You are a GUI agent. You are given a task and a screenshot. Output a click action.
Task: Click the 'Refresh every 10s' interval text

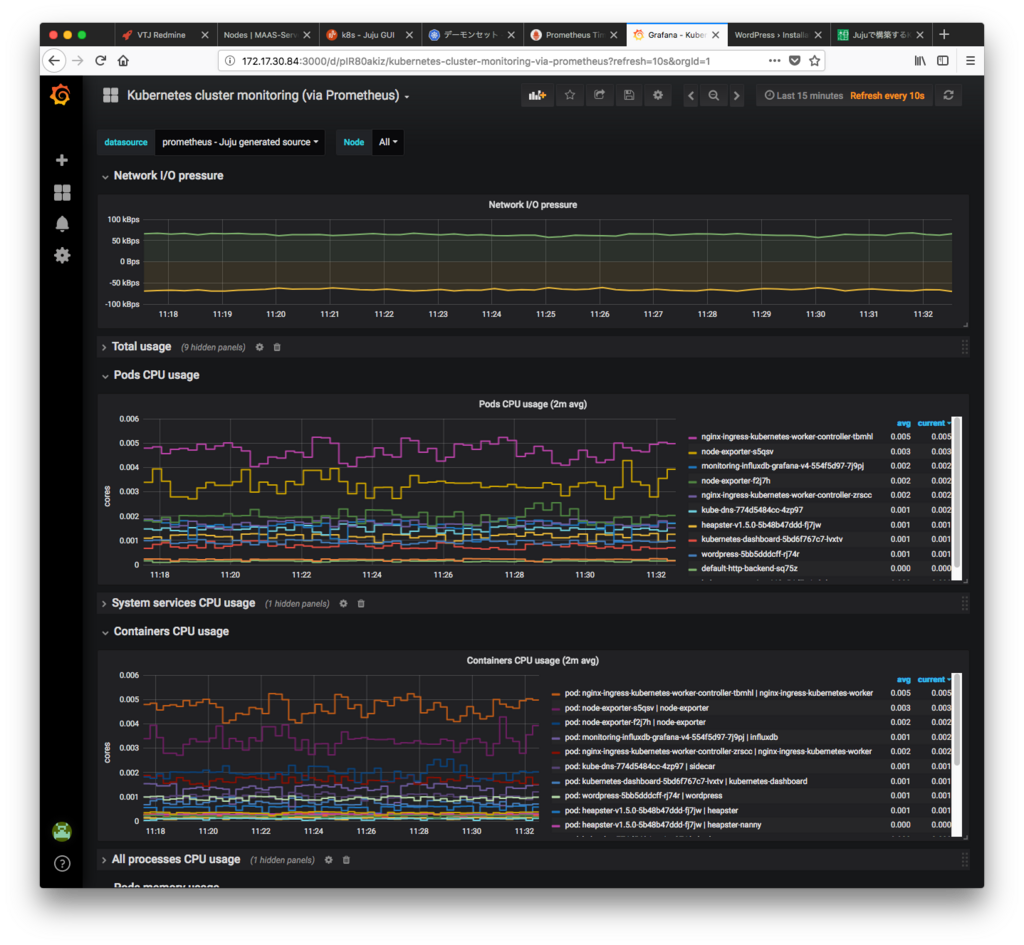(x=888, y=95)
